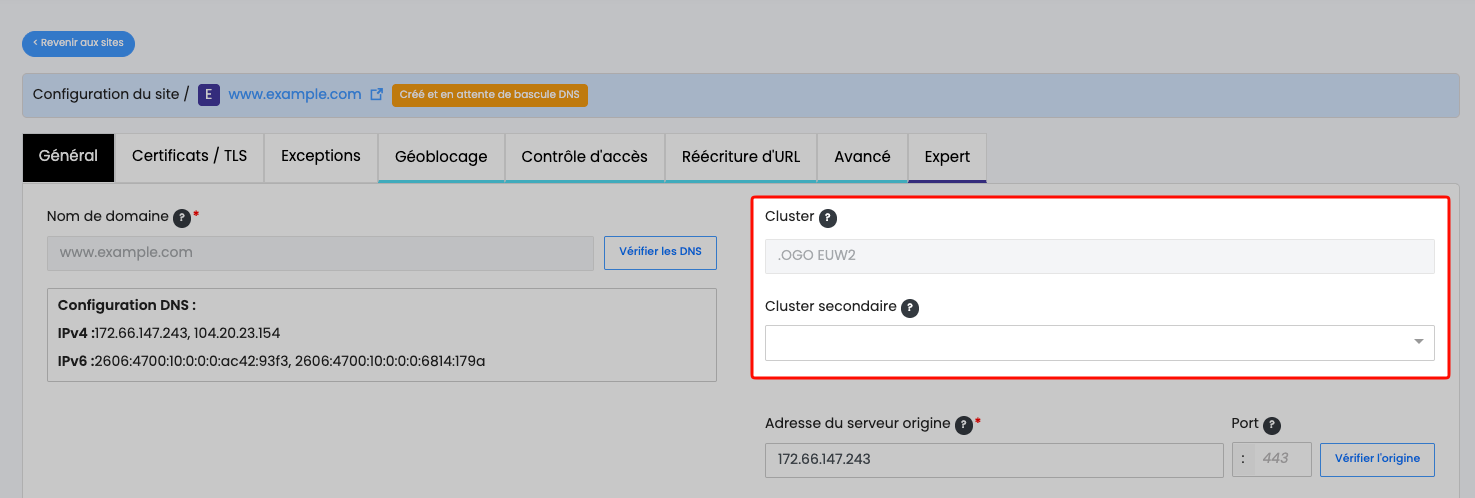Click the help icon next to Nom de domaine
Screen dimensions: 1475x498
pyautogui.click(x=182, y=217)
